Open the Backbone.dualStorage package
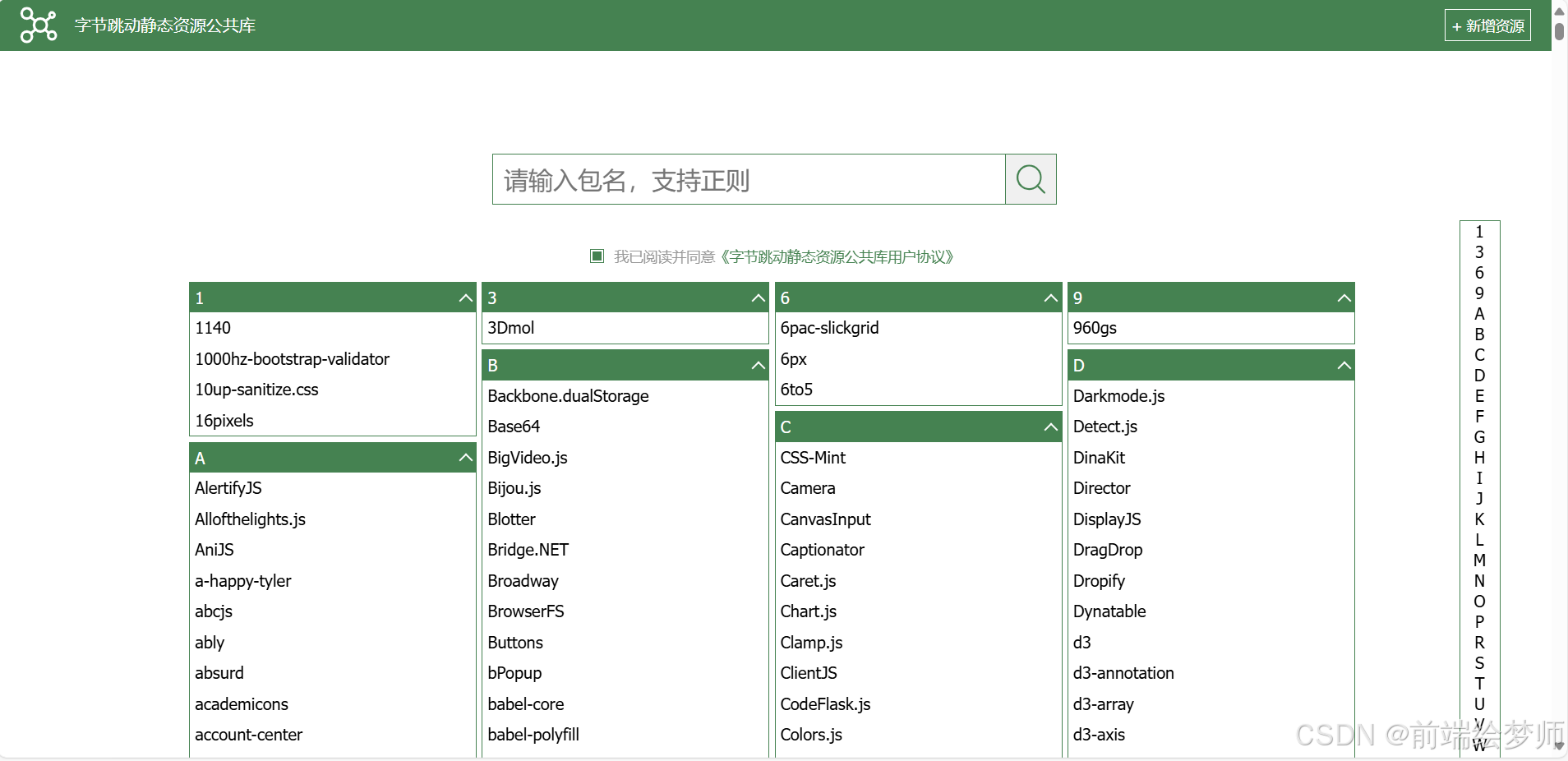1568x761 pixels. pos(568,396)
